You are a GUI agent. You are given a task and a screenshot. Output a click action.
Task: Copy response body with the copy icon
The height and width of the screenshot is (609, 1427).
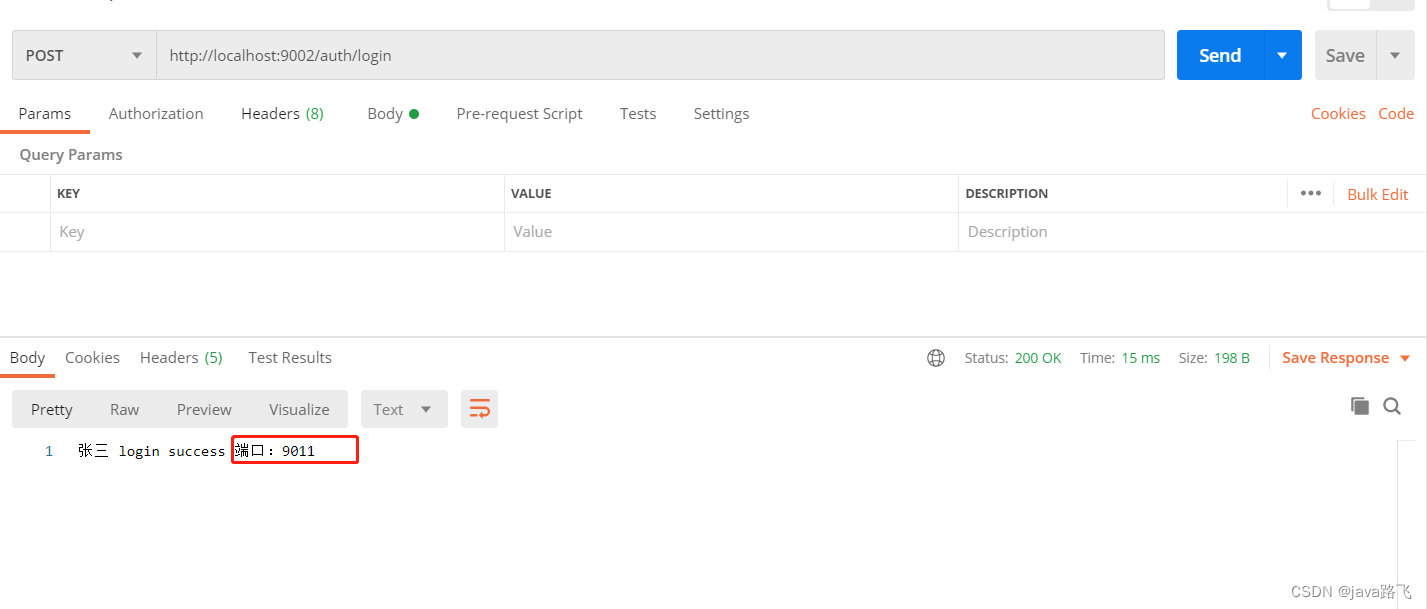[1359, 406]
